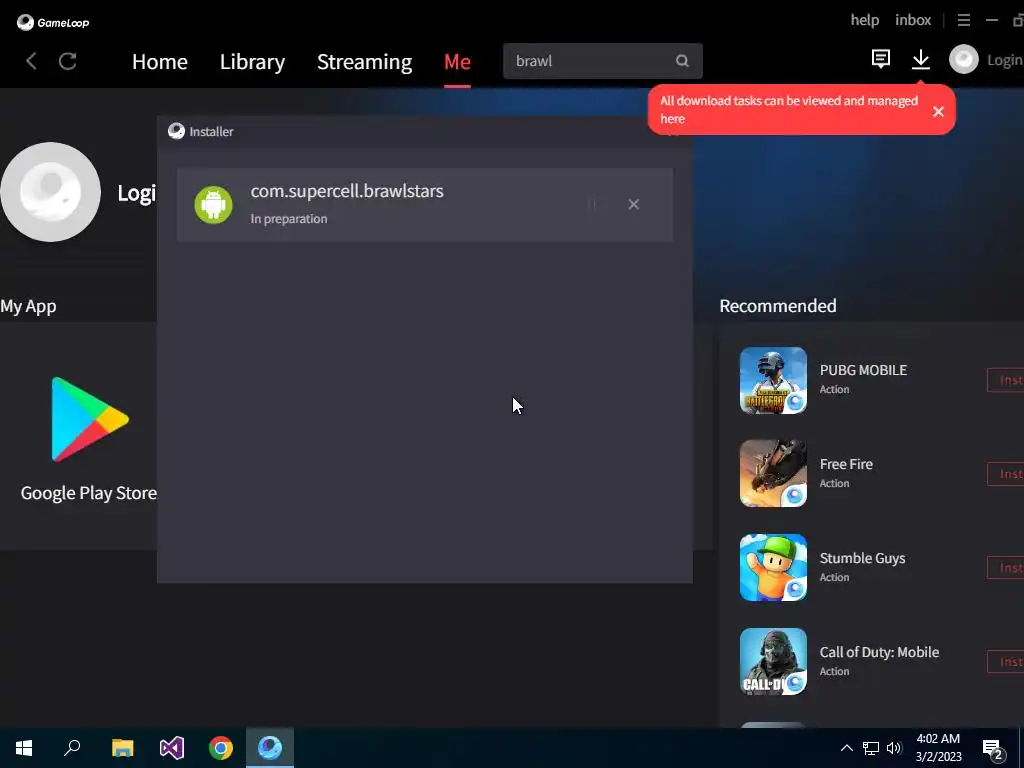1024x768 pixels.
Task: Select the Me tab
Action: point(457,61)
